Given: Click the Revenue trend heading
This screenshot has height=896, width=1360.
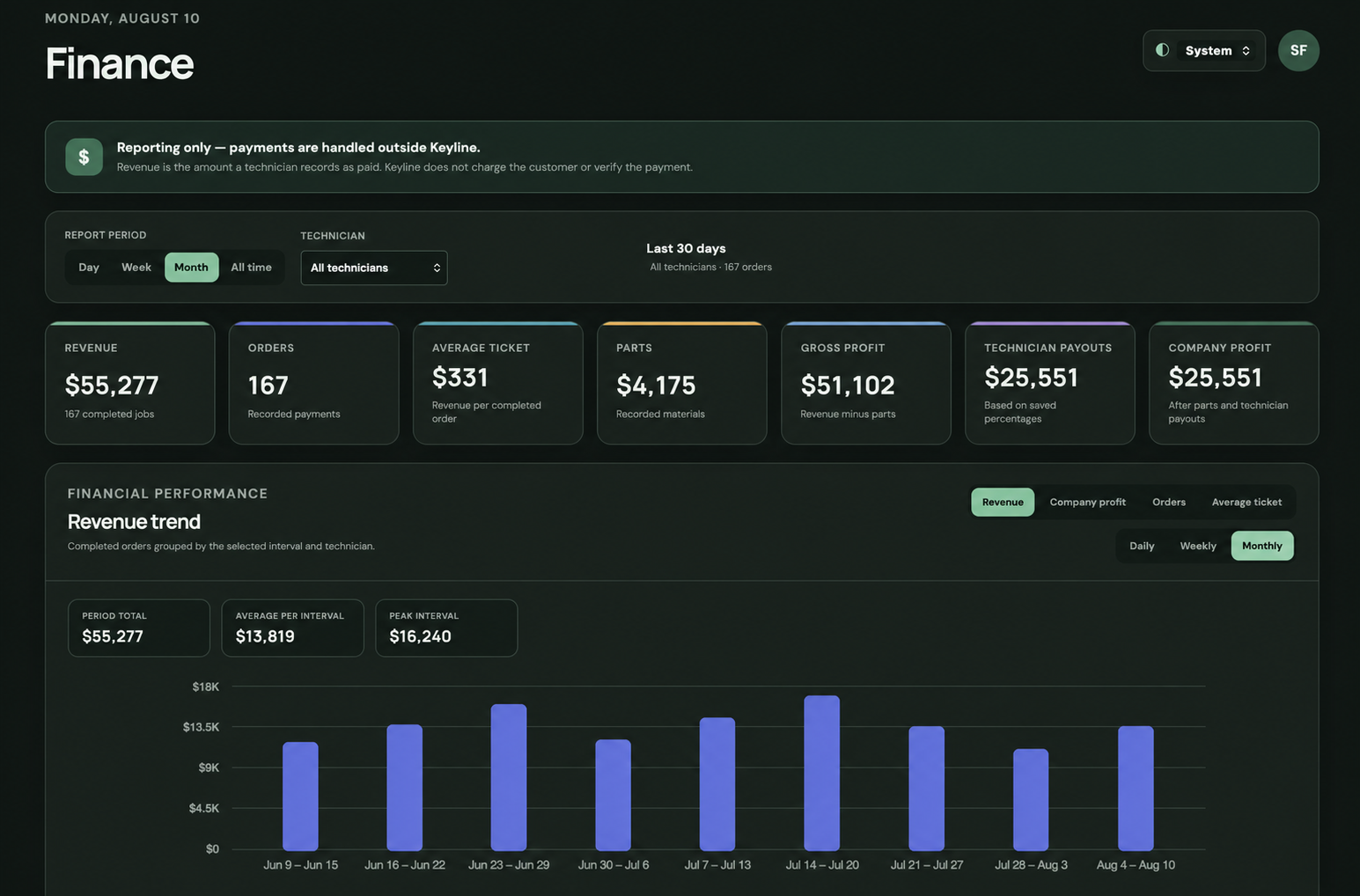Looking at the screenshot, I should (x=134, y=522).
